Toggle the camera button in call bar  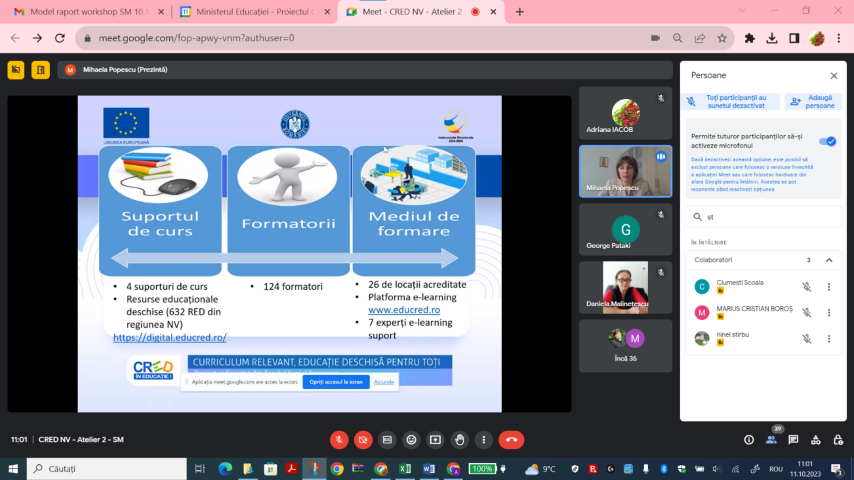pyautogui.click(x=363, y=440)
